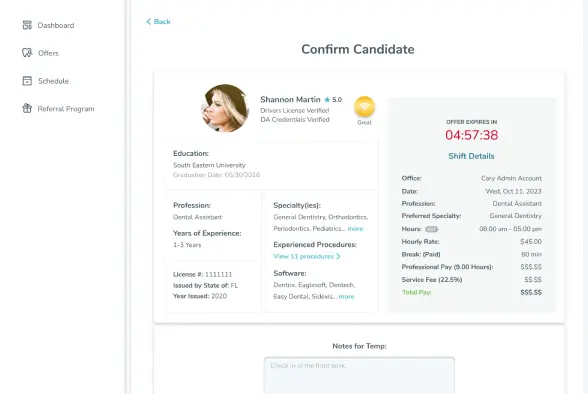Screen dimensions: 588x394
Task: Click the Shift Details heading
Action: 471,156
